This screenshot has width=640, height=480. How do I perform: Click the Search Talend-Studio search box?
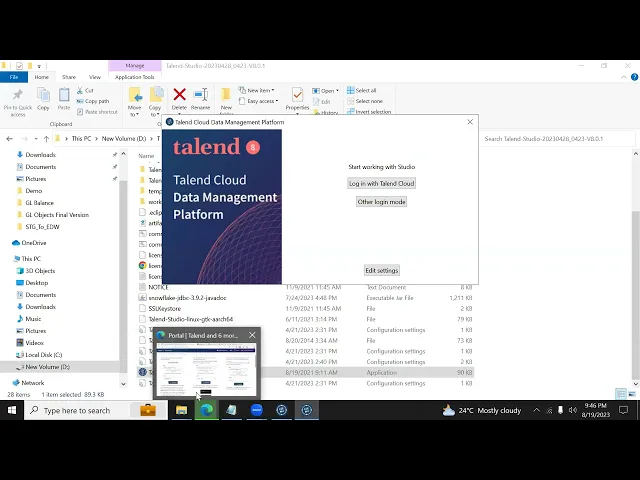(558, 139)
